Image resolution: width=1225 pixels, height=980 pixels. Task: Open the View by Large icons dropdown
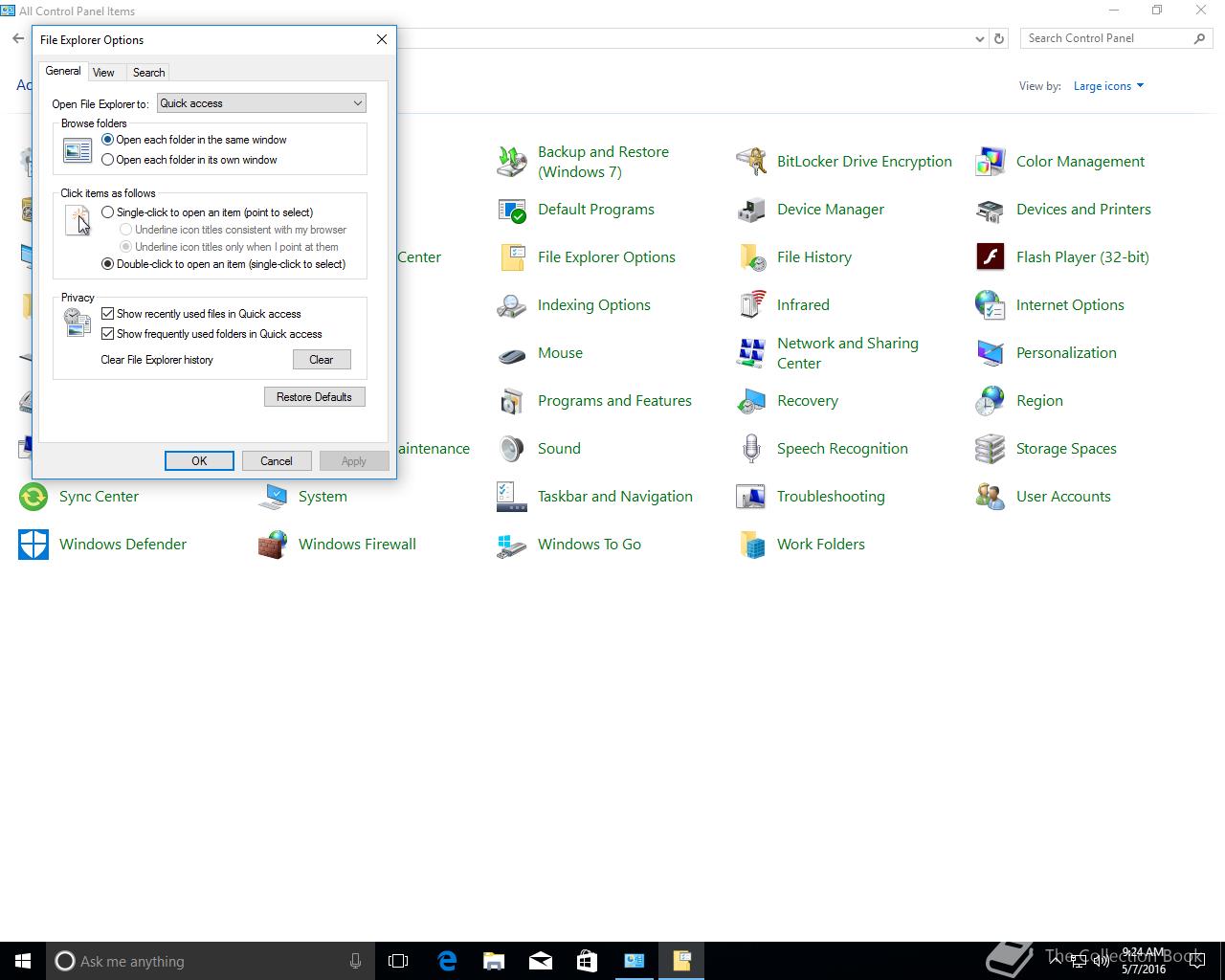tap(1108, 86)
